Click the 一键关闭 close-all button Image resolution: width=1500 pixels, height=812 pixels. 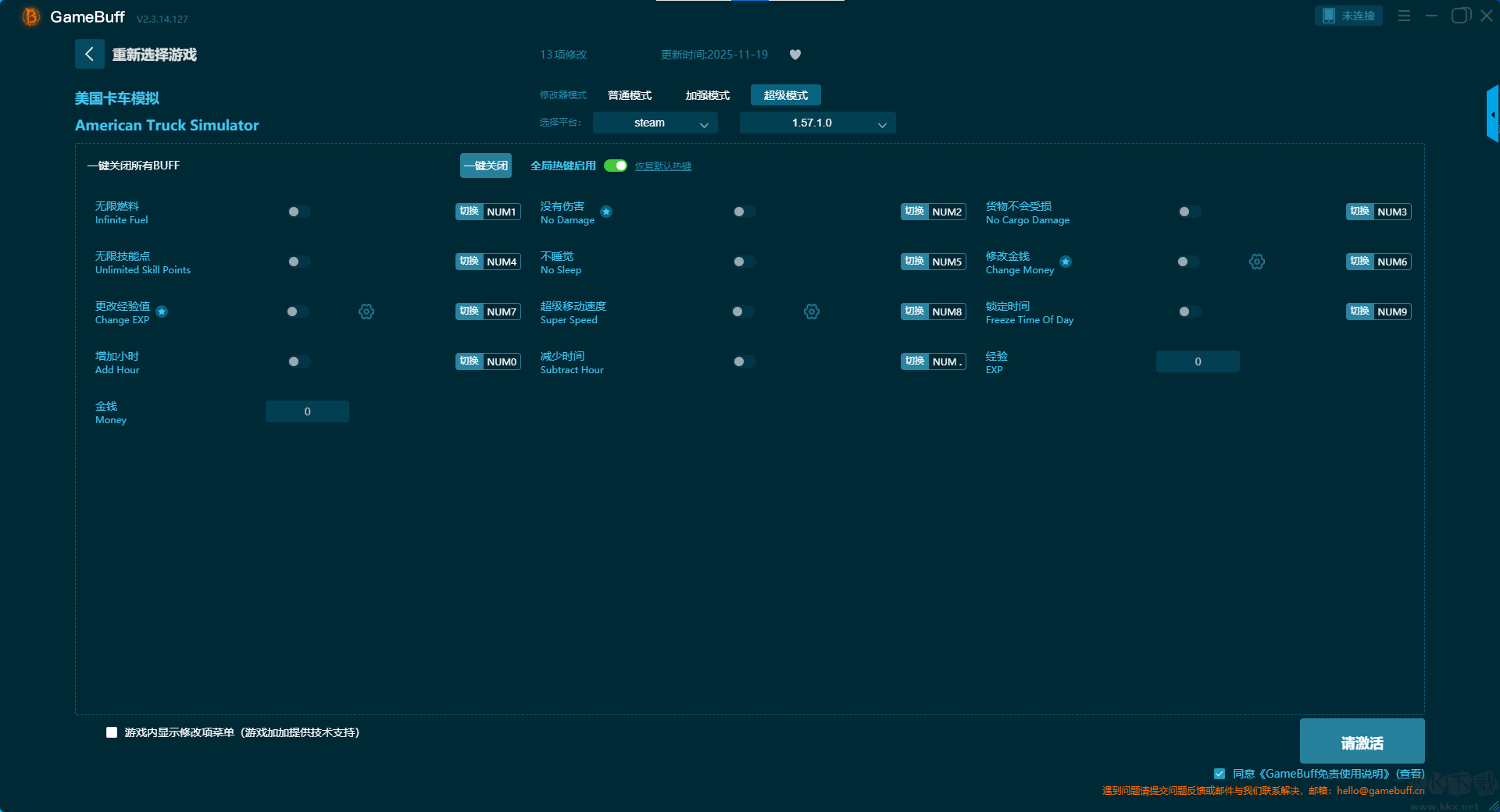485,166
